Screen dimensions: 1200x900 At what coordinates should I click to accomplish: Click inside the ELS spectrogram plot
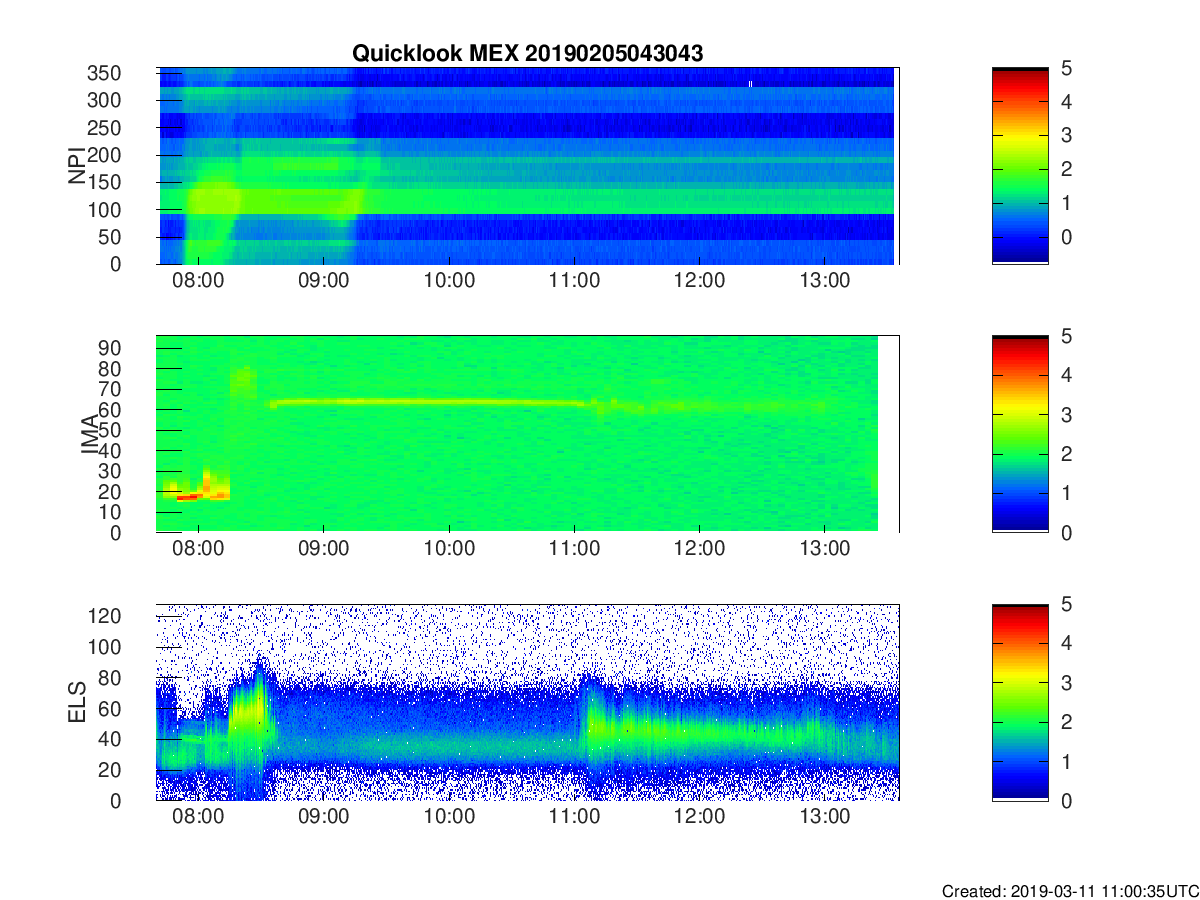[x=527, y=702]
